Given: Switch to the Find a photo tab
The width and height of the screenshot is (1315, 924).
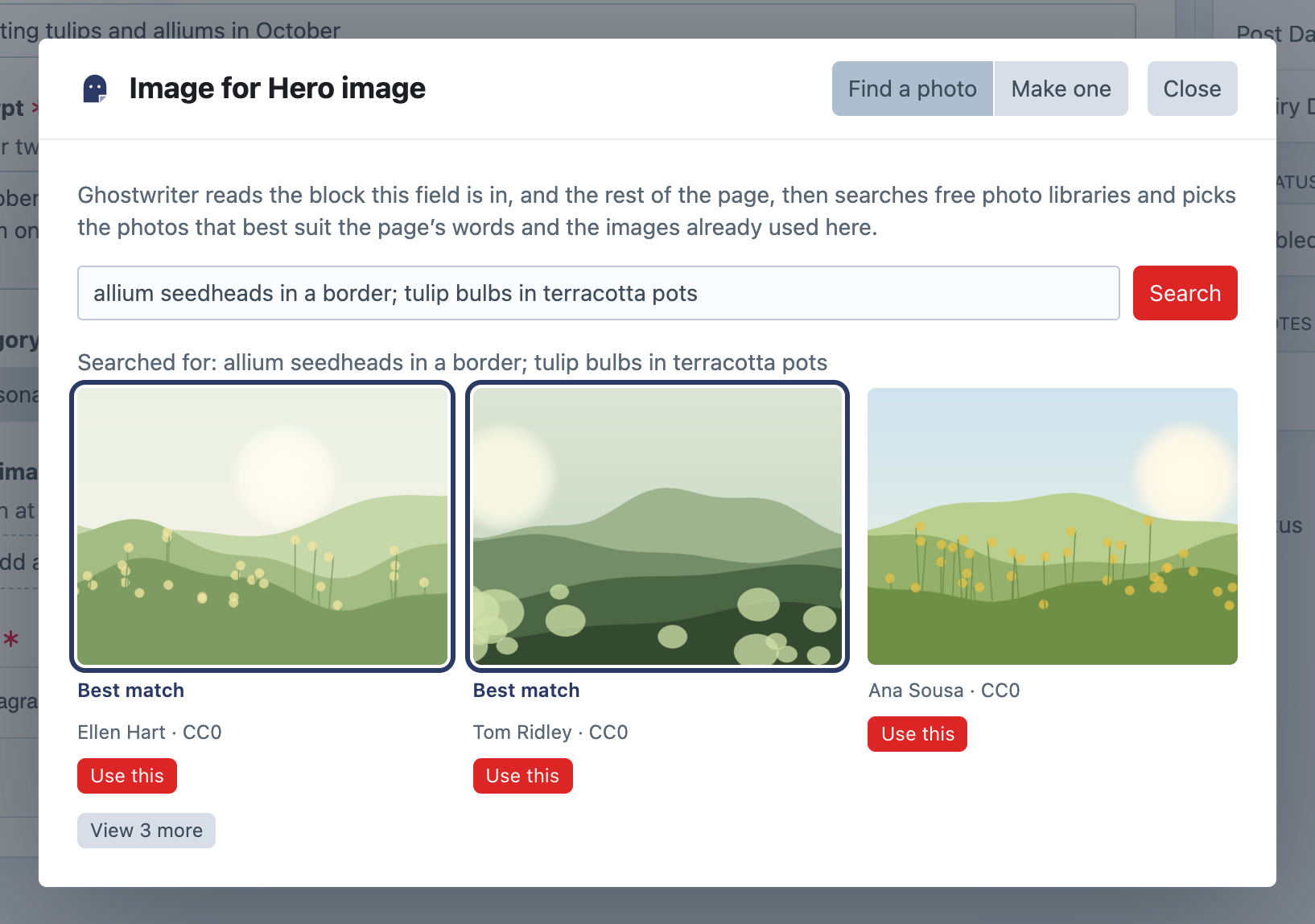Looking at the screenshot, I should 913,89.
